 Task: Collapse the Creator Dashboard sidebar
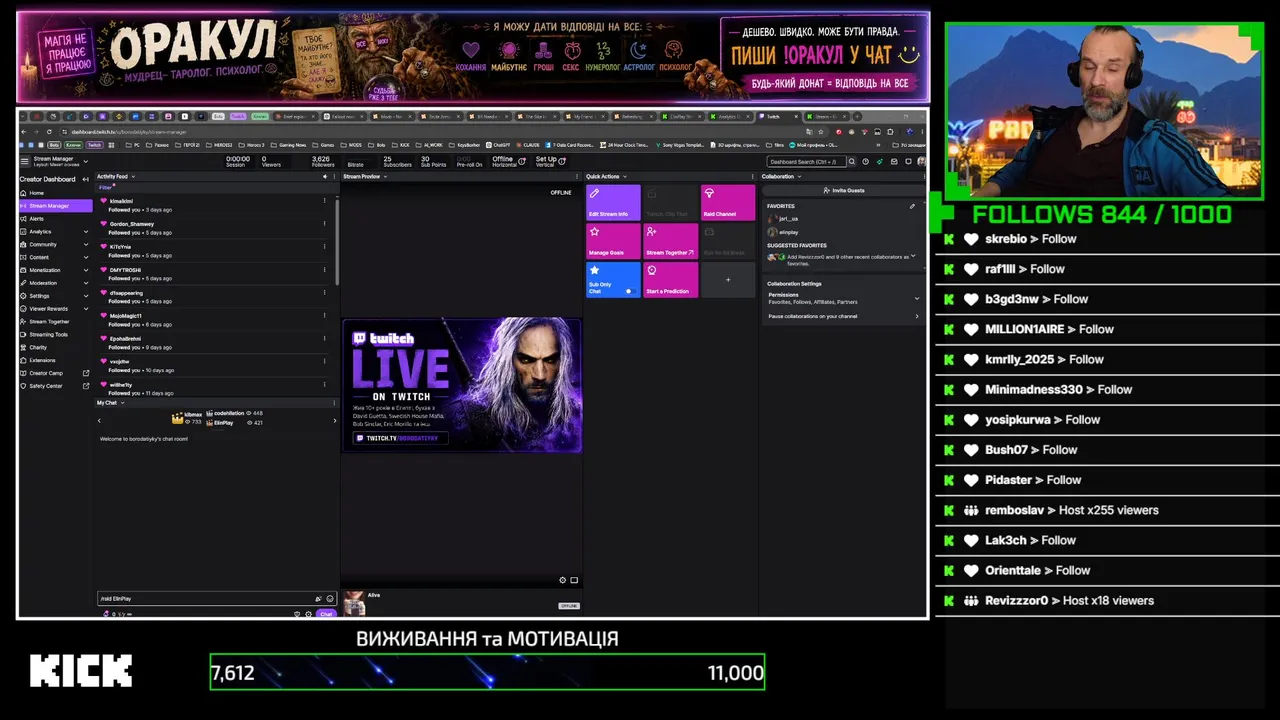85,179
